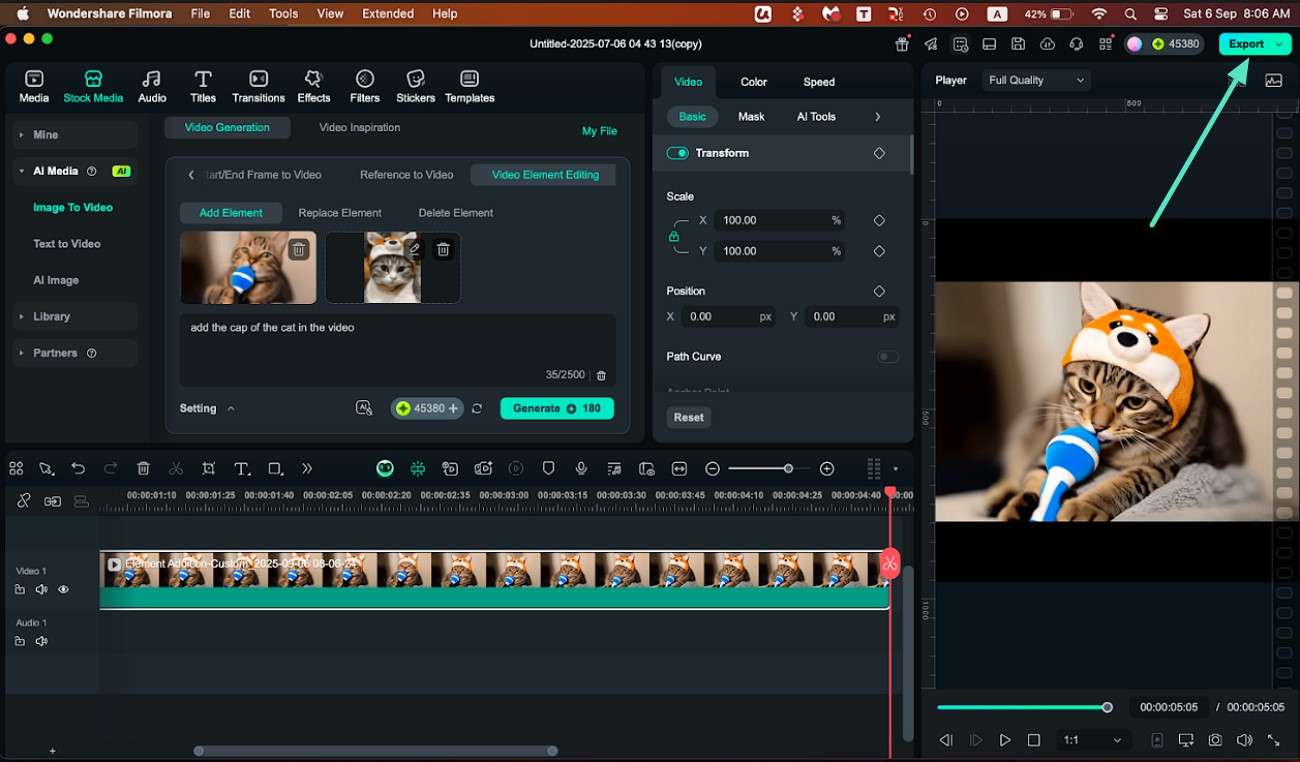Screen dimensions: 1300x762
Task: Select the Mask sub-tab
Action: [x=751, y=117]
